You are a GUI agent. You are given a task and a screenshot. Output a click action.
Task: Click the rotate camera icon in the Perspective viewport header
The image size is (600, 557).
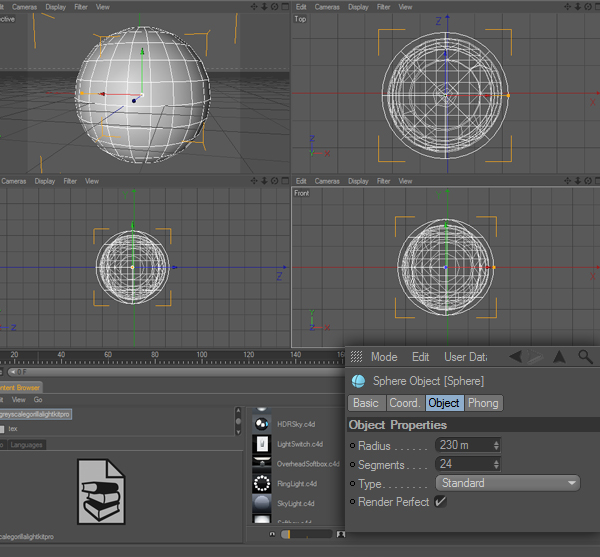tap(274, 7)
